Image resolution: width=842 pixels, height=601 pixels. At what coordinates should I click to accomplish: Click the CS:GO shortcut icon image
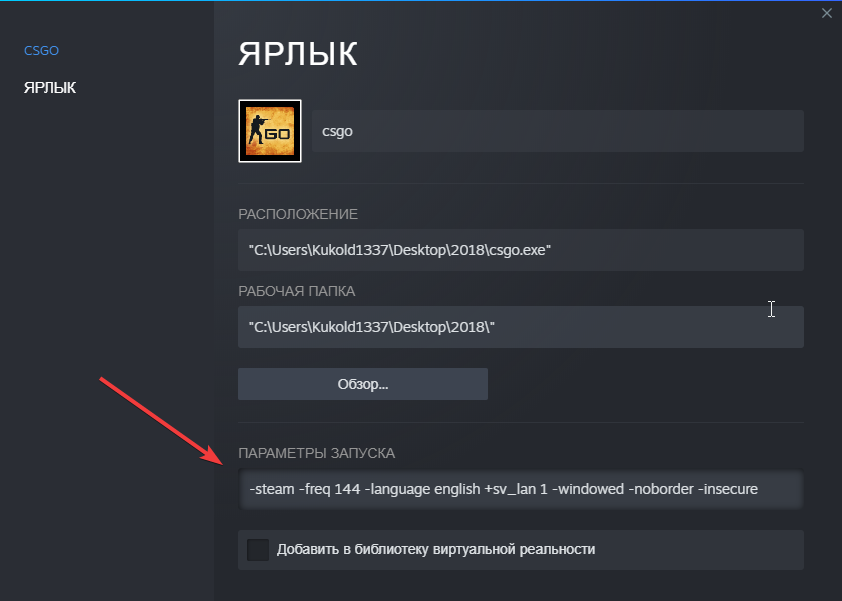click(x=270, y=131)
